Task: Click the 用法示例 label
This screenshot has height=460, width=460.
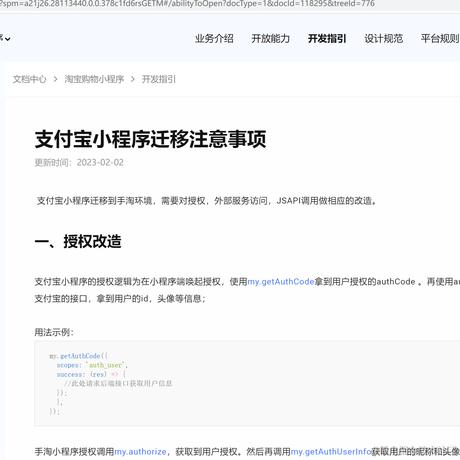Action: tap(54, 332)
